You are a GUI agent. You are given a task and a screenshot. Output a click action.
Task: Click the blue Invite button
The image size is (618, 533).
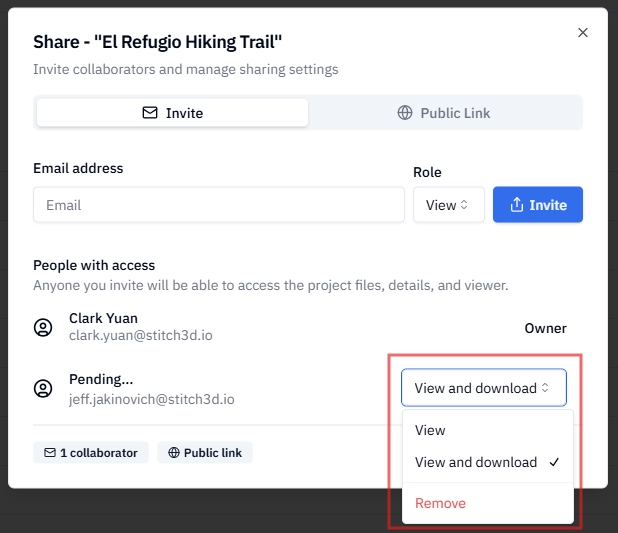click(x=538, y=205)
